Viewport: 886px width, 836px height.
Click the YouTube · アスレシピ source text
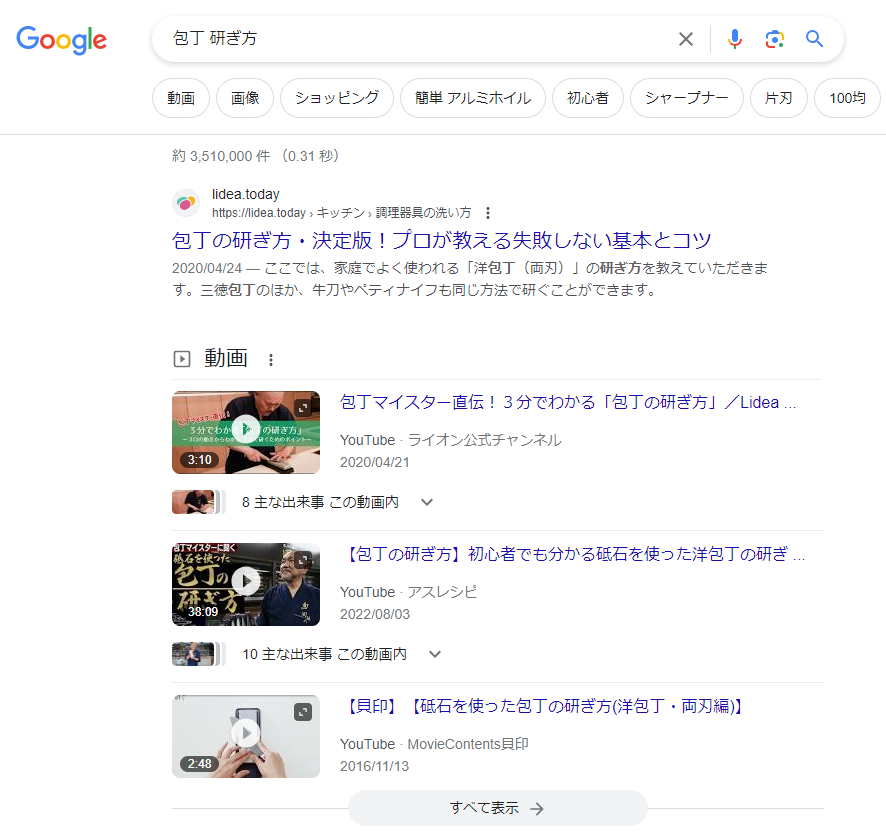(408, 592)
